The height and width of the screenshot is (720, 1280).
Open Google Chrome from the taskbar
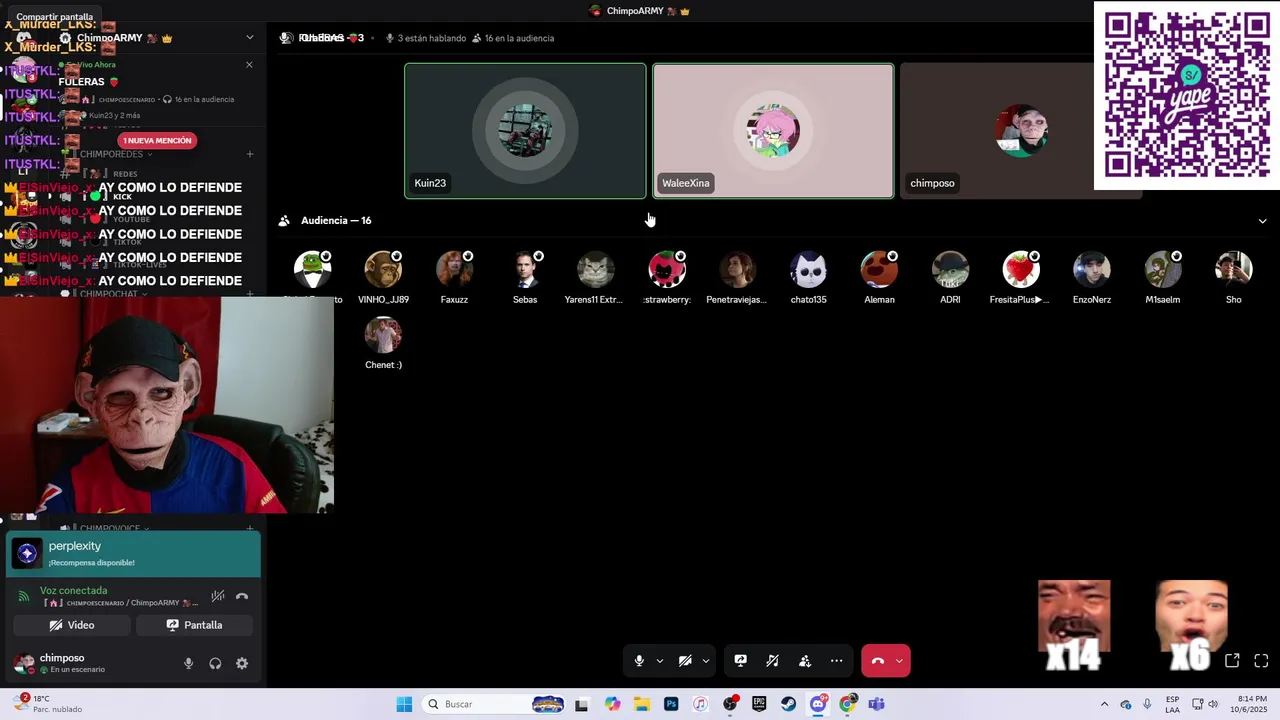pos(848,704)
